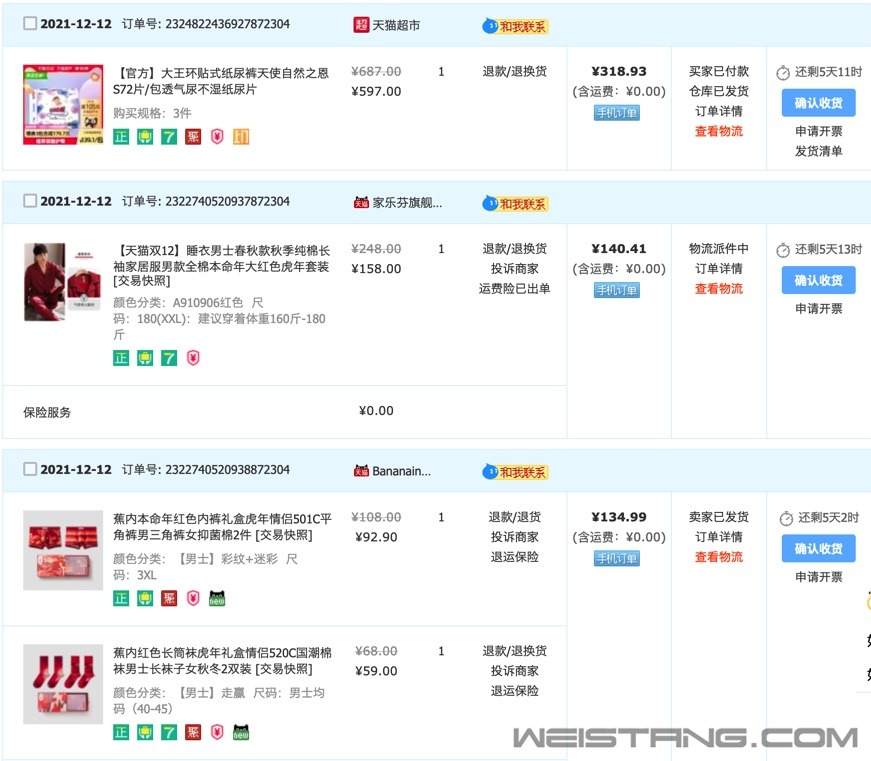Click the orange badge under the diaper item
The width and height of the screenshot is (871, 761).
pyautogui.click(x=241, y=137)
